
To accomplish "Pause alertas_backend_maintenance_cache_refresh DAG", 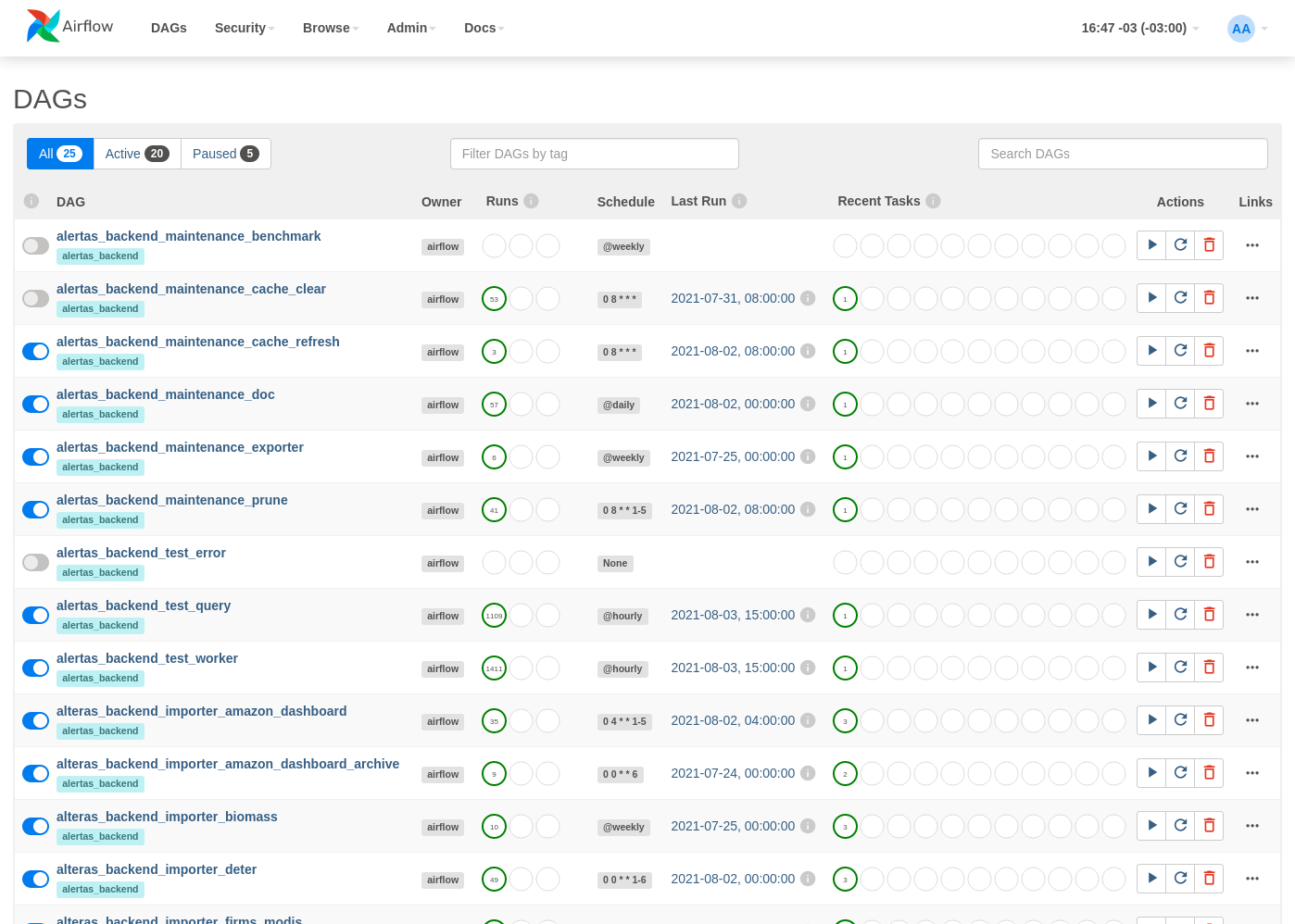I will point(35,351).
